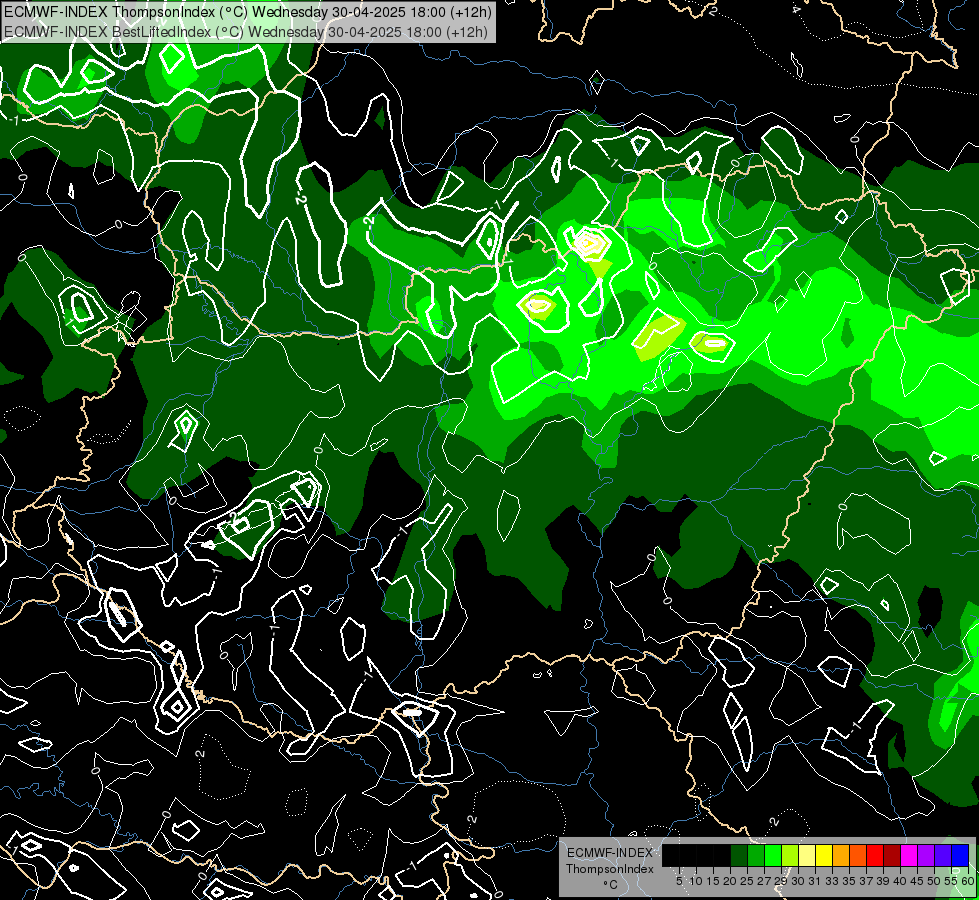Click the legend tick value 60
Screen dimensions: 979x900
coord(968,881)
